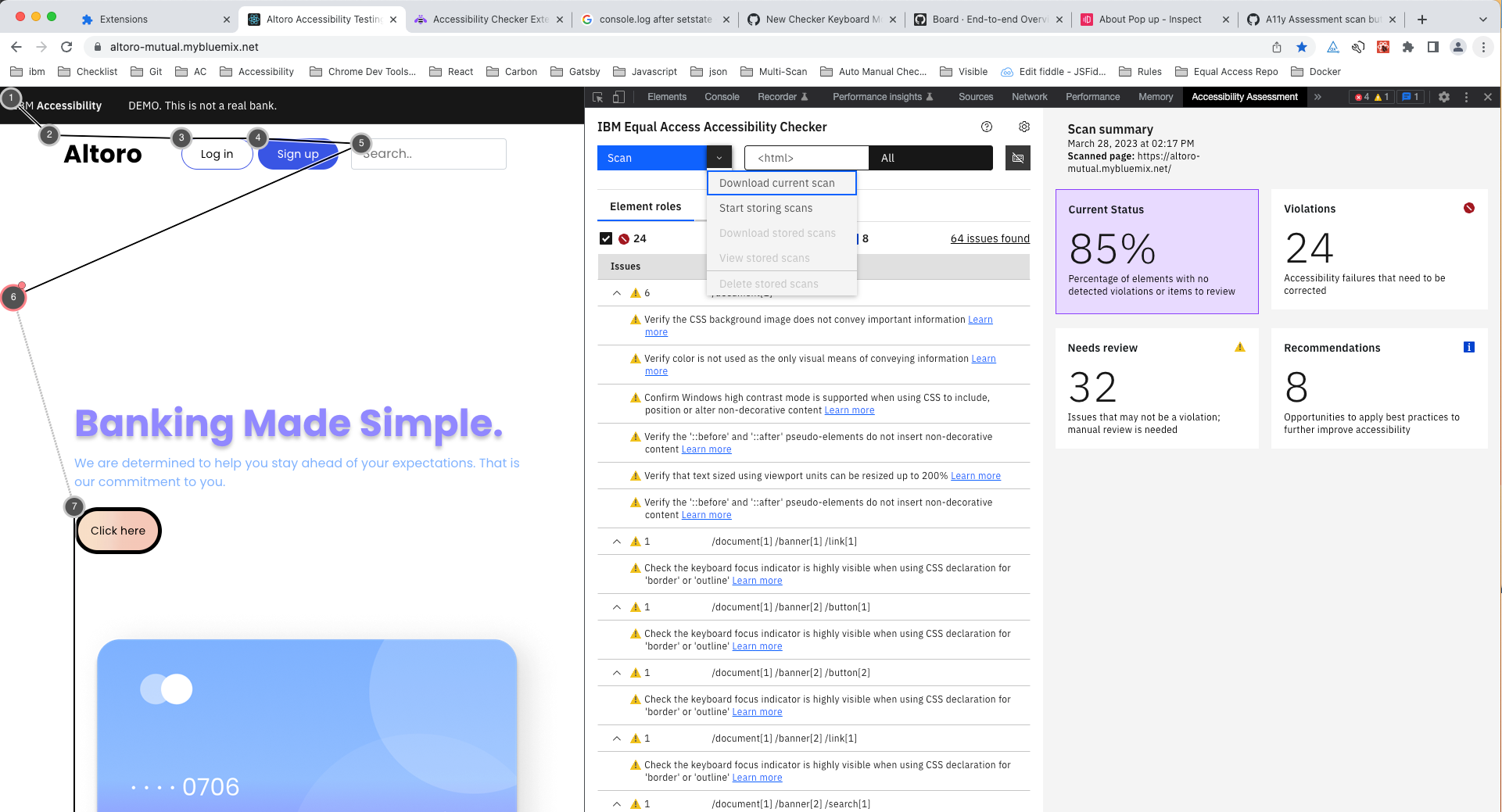Image resolution: width=1502 pixels, height=812 pixels.
Task: Collapse the /banner[1]/link[1] issue group
Action: click(x=617, y=542)
